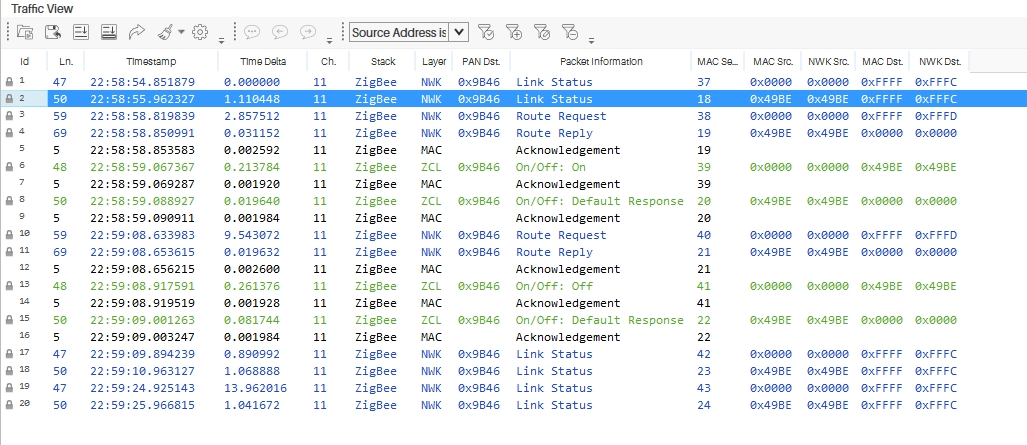This screenshot has height=445, width=1027.
Task: Click the MAC Dst. column header
Action: [x=882, y=62]
